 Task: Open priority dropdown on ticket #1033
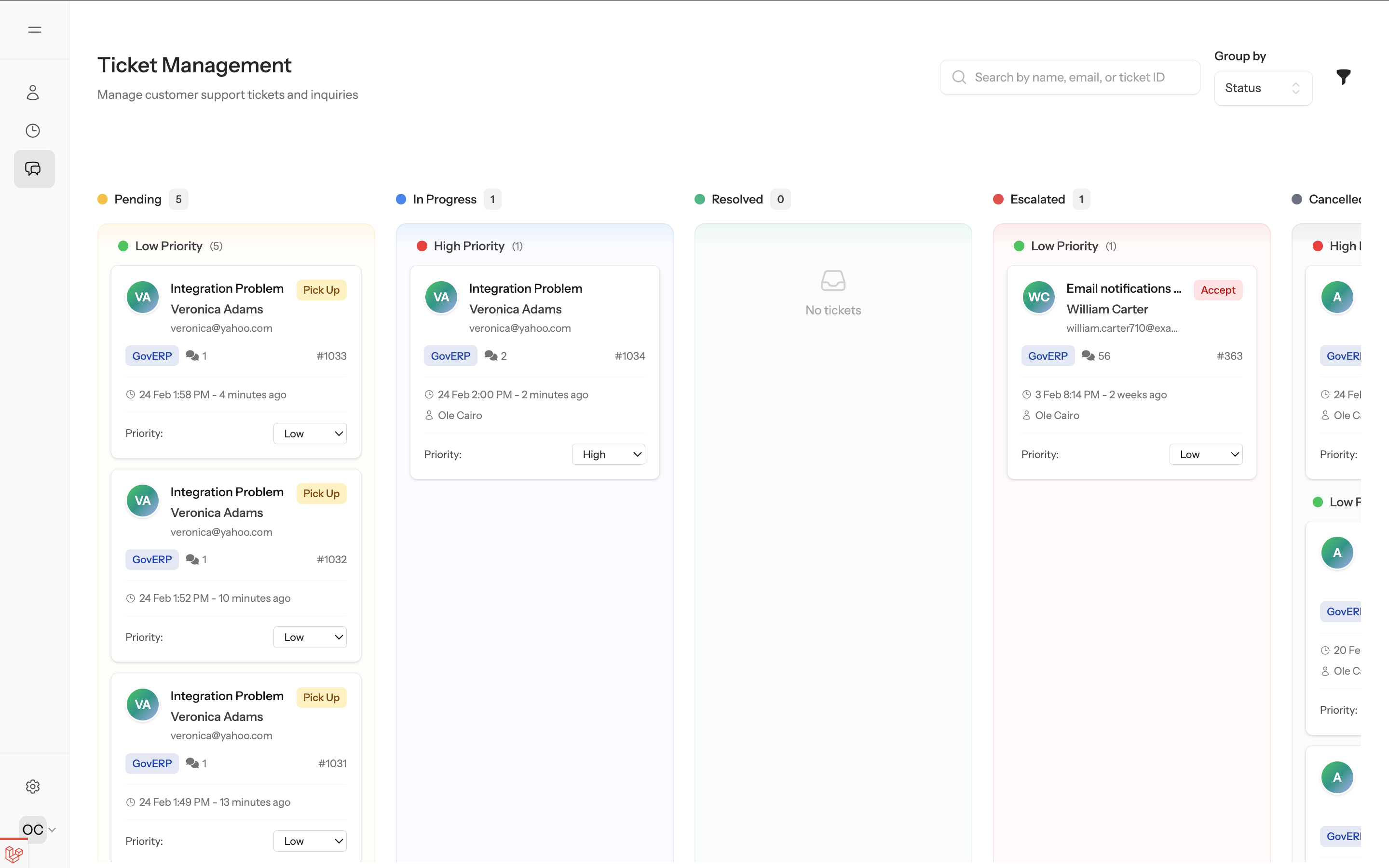click(310, 434)
